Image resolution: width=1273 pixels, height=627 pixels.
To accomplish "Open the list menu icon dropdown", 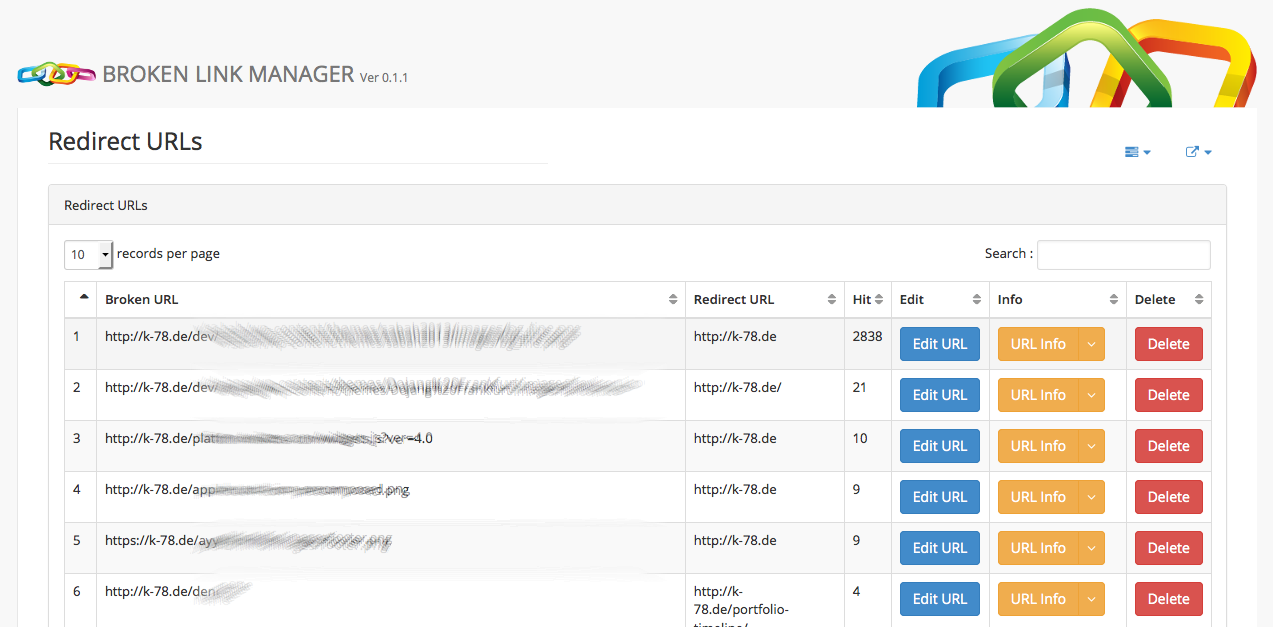I will (x=1138, y=152).
